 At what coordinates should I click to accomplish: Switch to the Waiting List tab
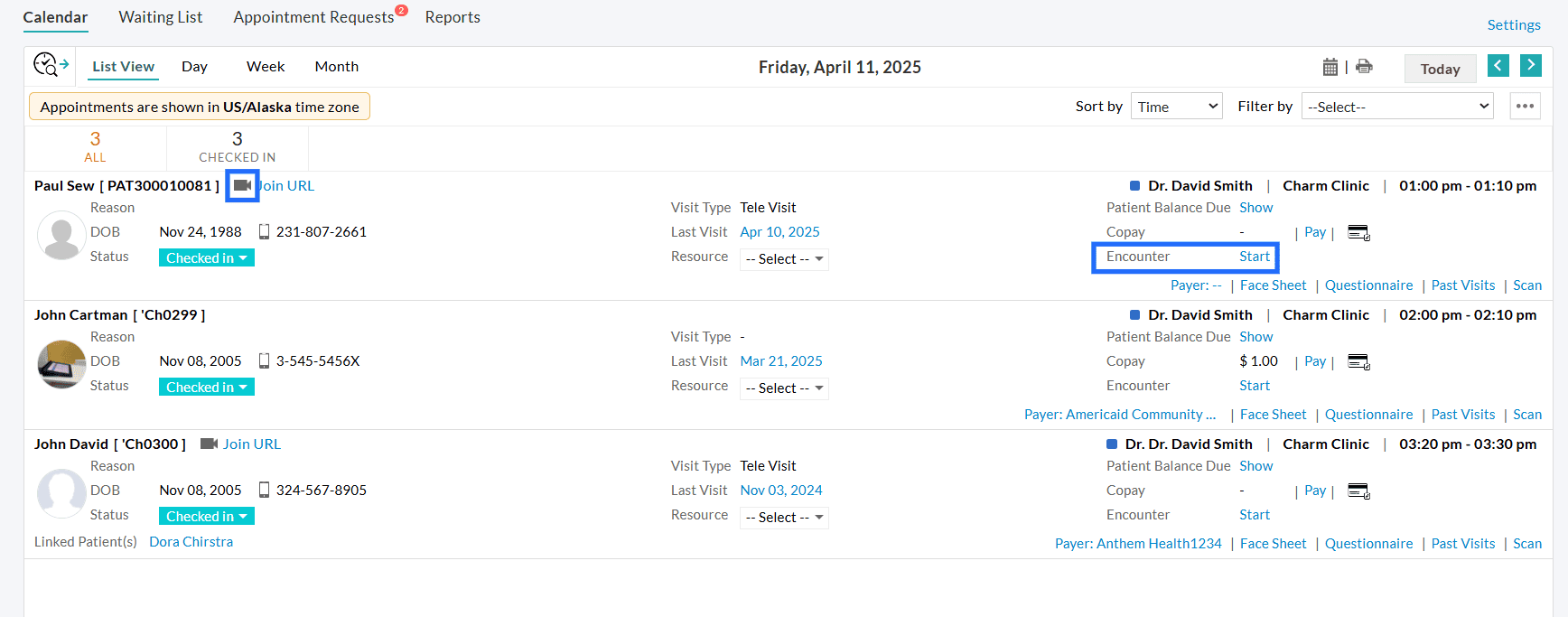coord(161,17)
